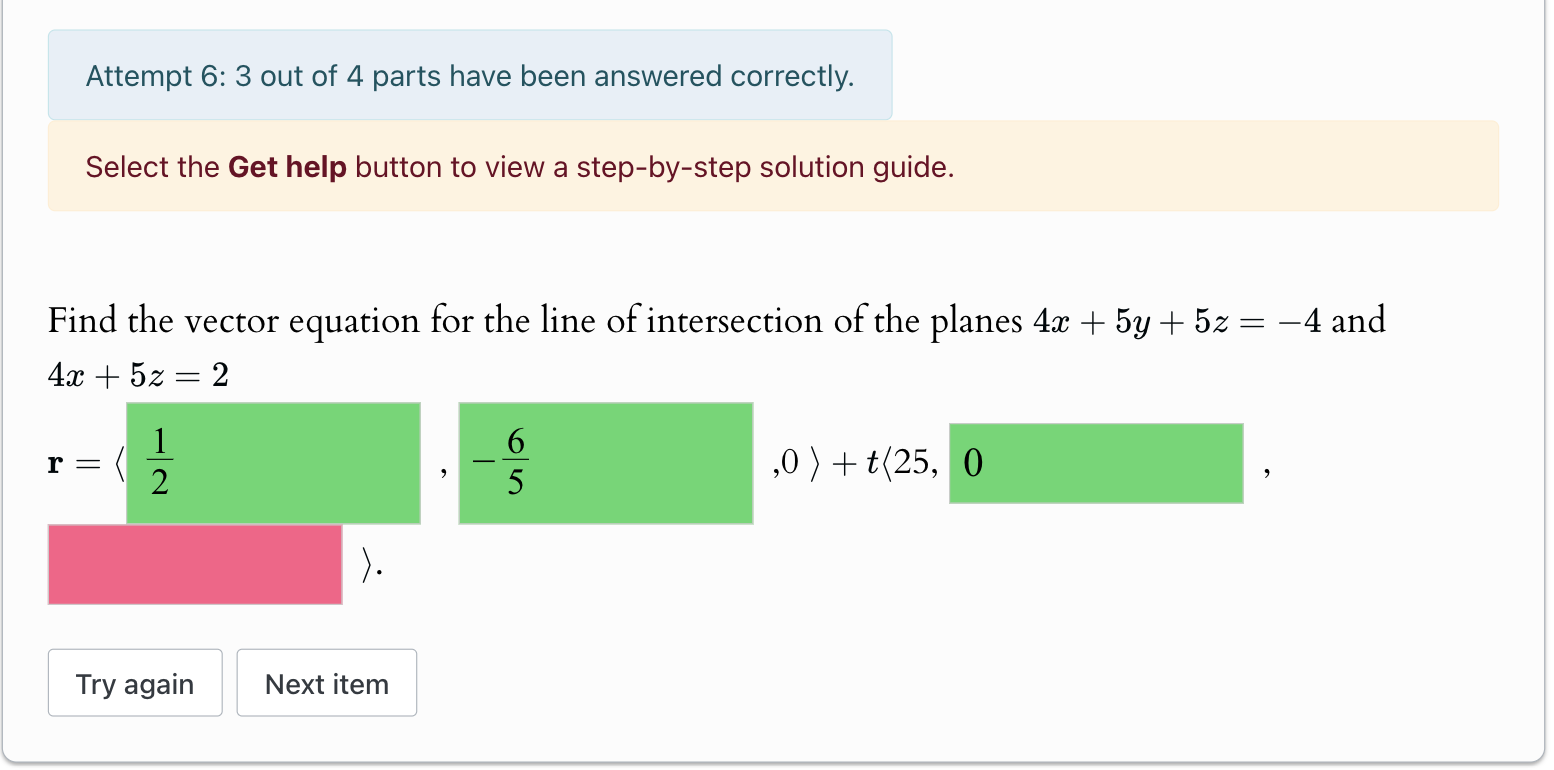Click the Try again button
Screen dimensions: 1554x770
coord(134,683)
